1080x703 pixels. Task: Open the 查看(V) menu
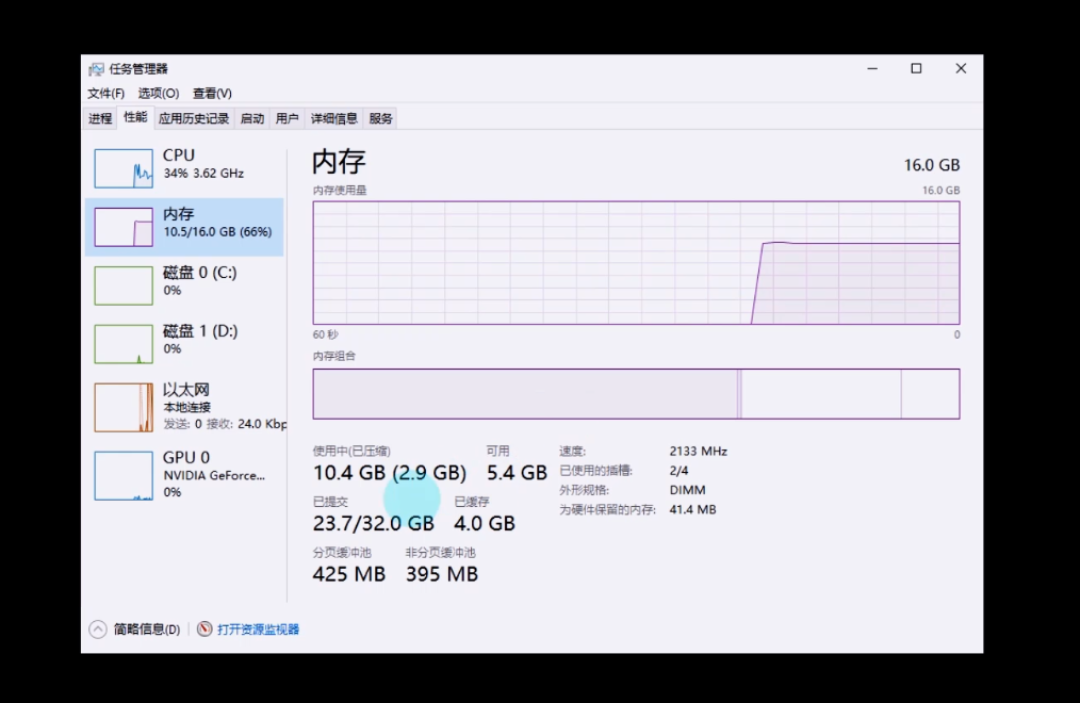point(212,93)
